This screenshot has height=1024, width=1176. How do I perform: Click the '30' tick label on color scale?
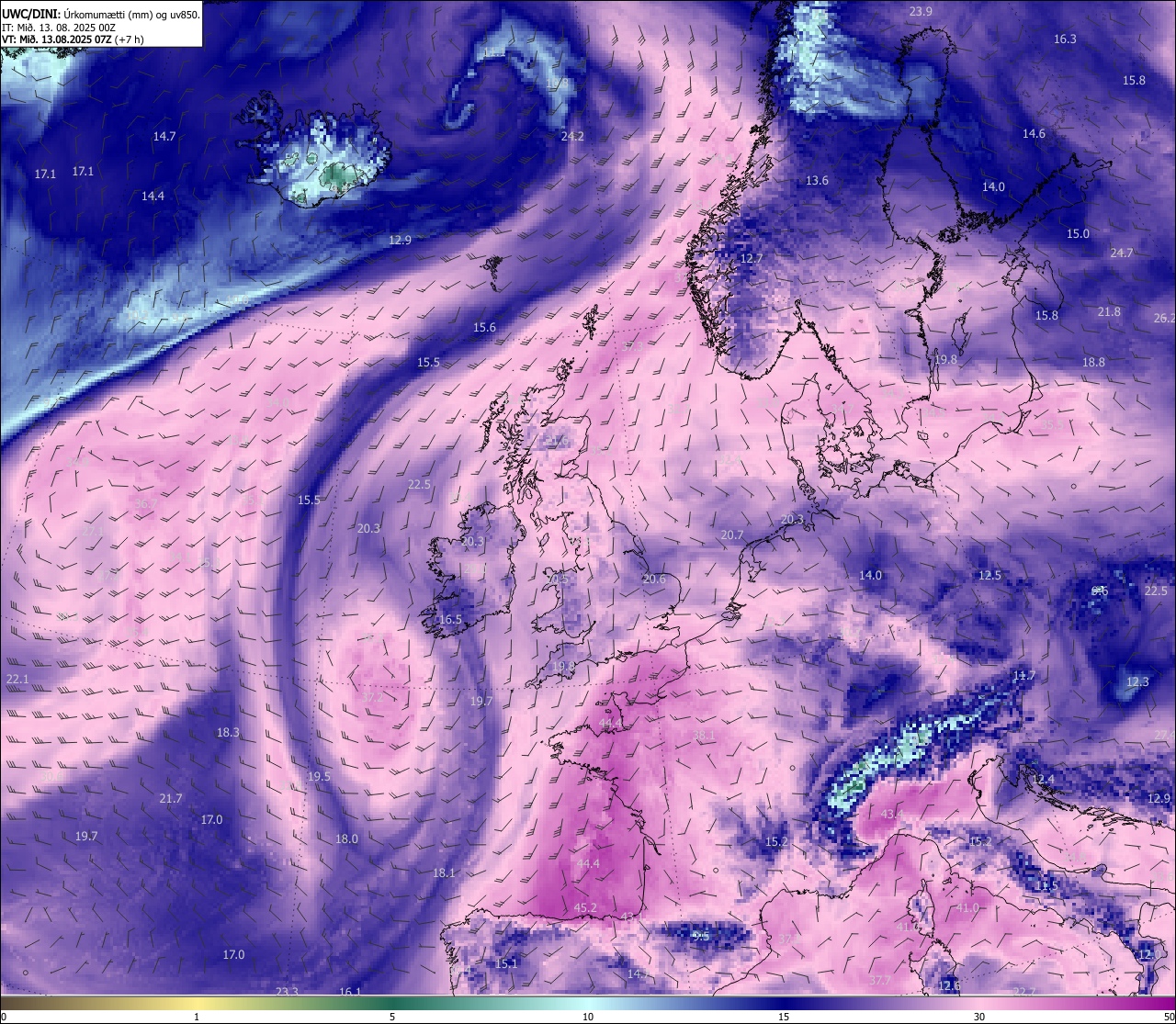pos(979,1017)
